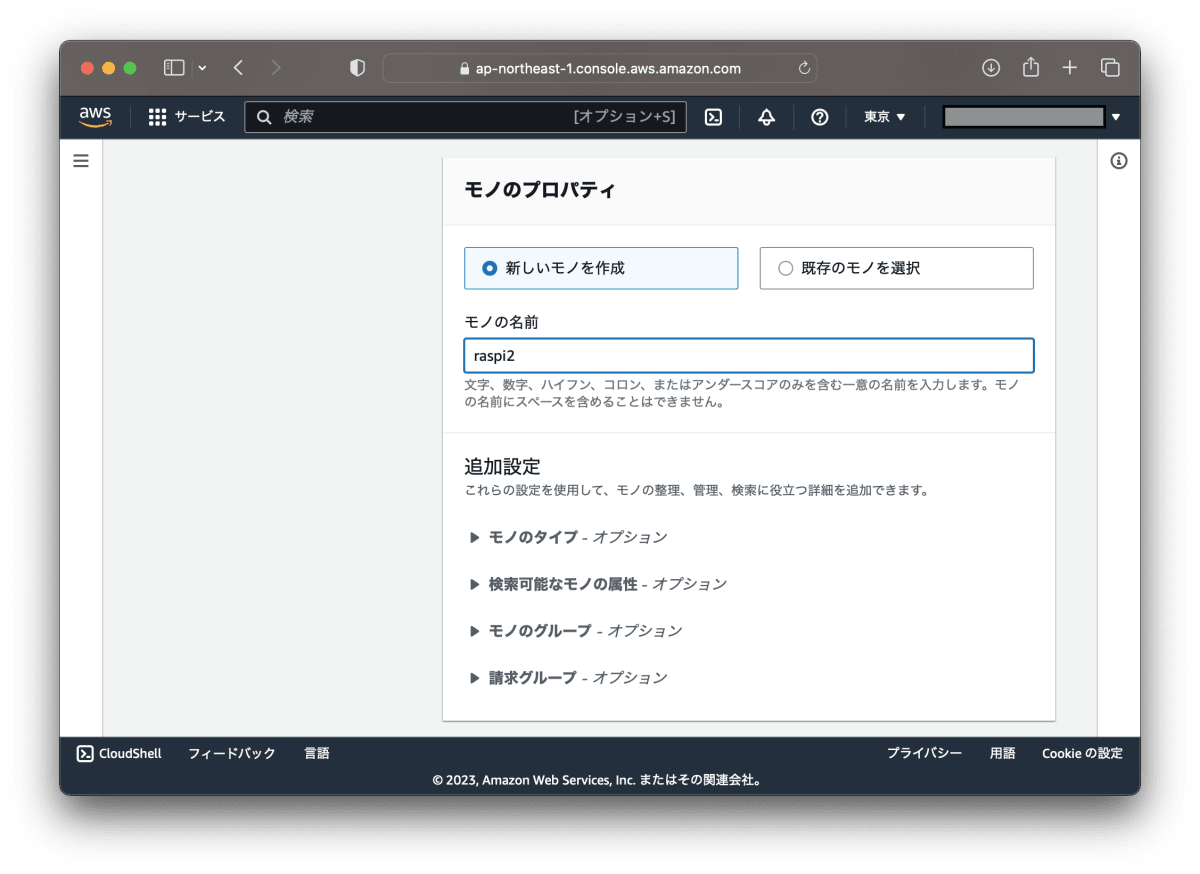The height and width of the screenshot is (874, 1200).
Task: Open the 言語 language link
Action: coord(317,753)
